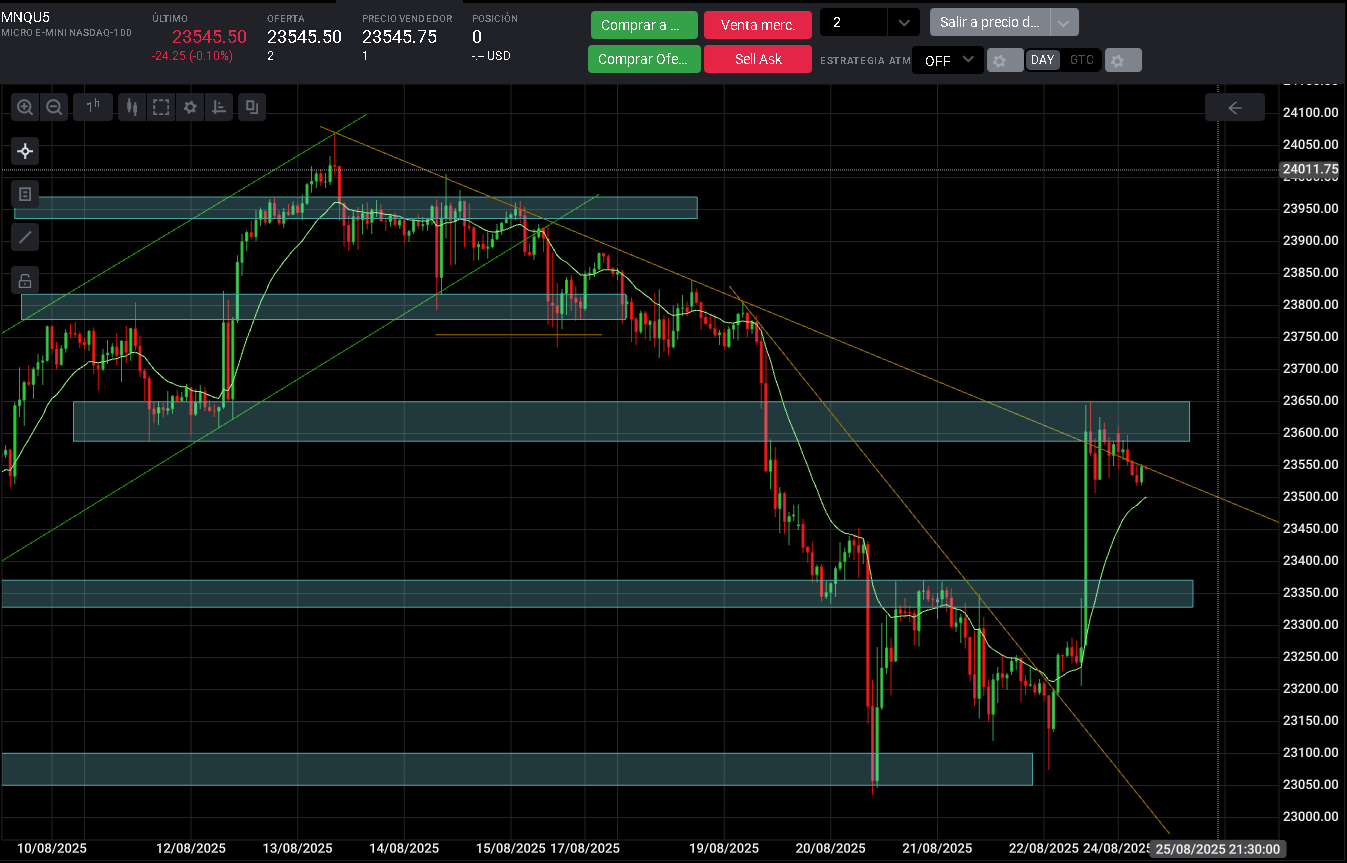Click the padlock lock drawings icon
1347x863 pixels.
25,280
